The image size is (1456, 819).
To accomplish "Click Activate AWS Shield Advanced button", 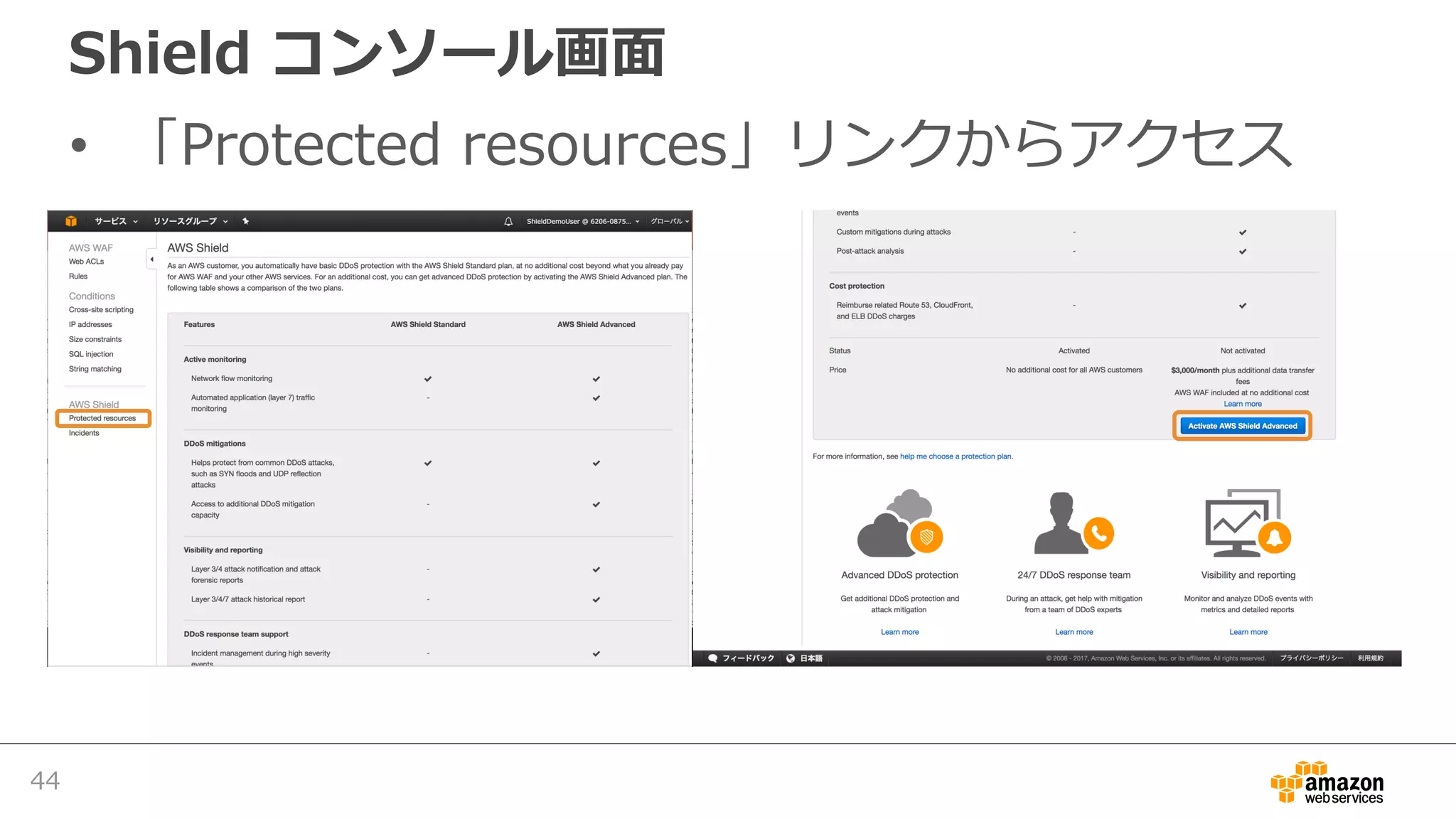I will coord(1242,426).
